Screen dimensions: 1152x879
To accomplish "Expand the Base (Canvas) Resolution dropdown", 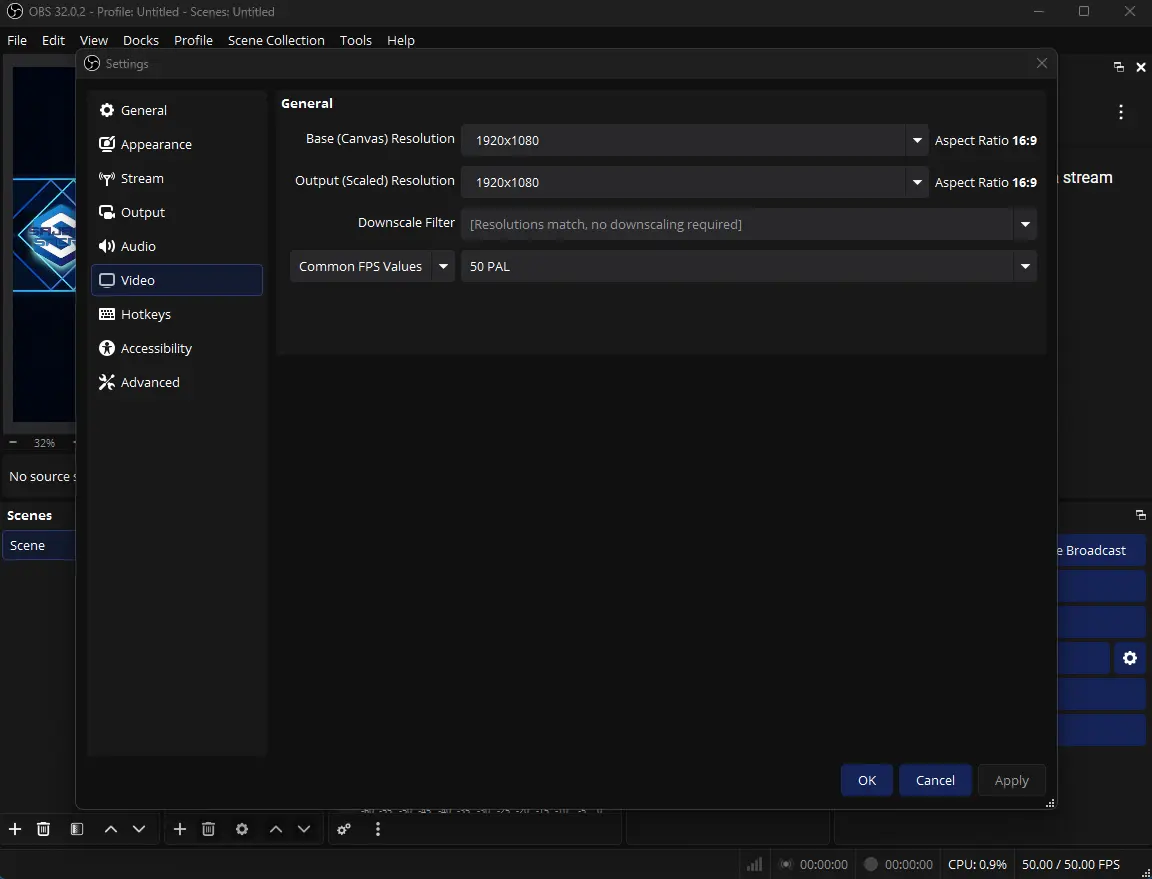I will tap(917, 141).
